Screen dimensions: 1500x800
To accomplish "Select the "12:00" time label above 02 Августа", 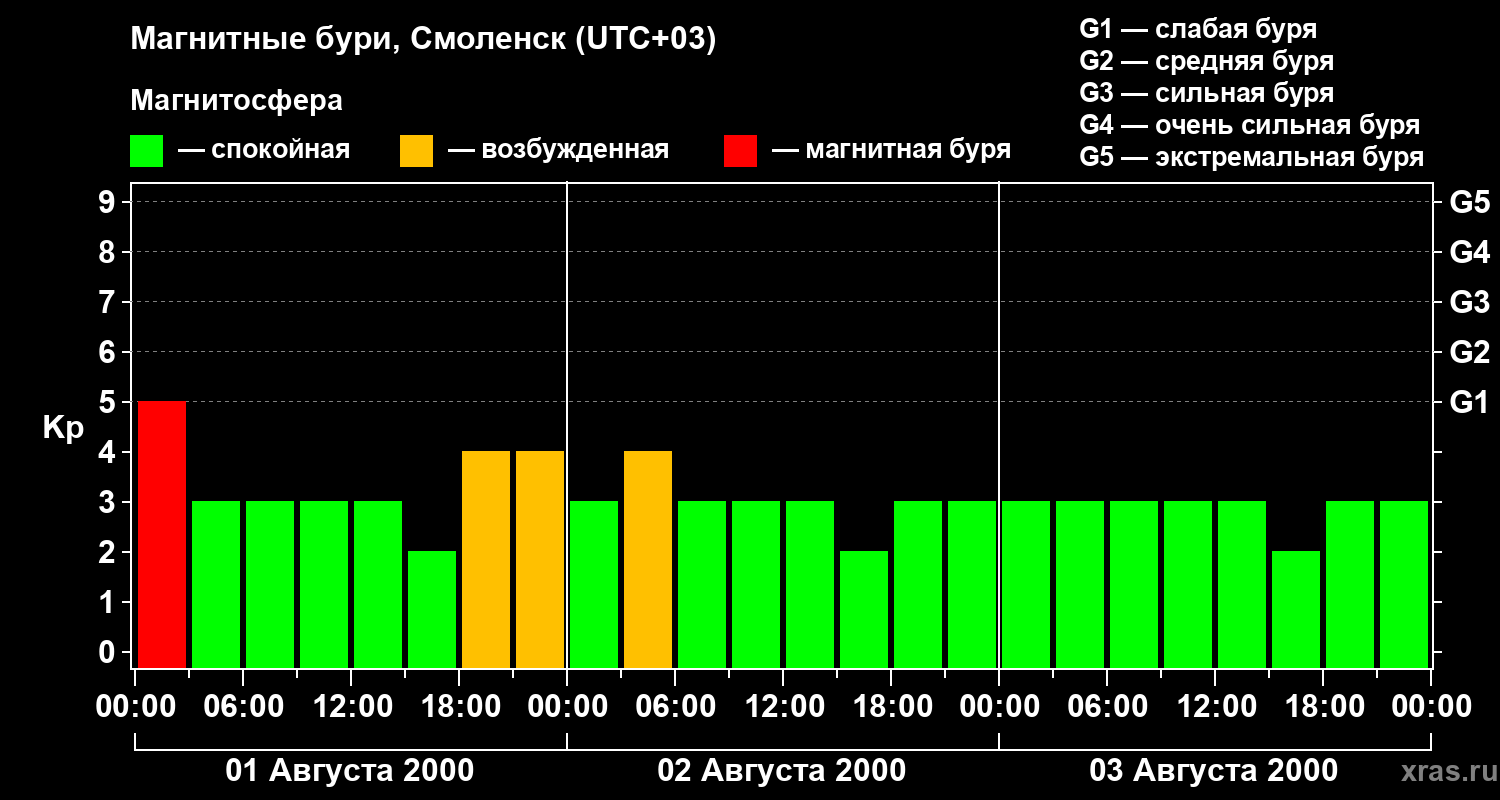I will (783, 707).
